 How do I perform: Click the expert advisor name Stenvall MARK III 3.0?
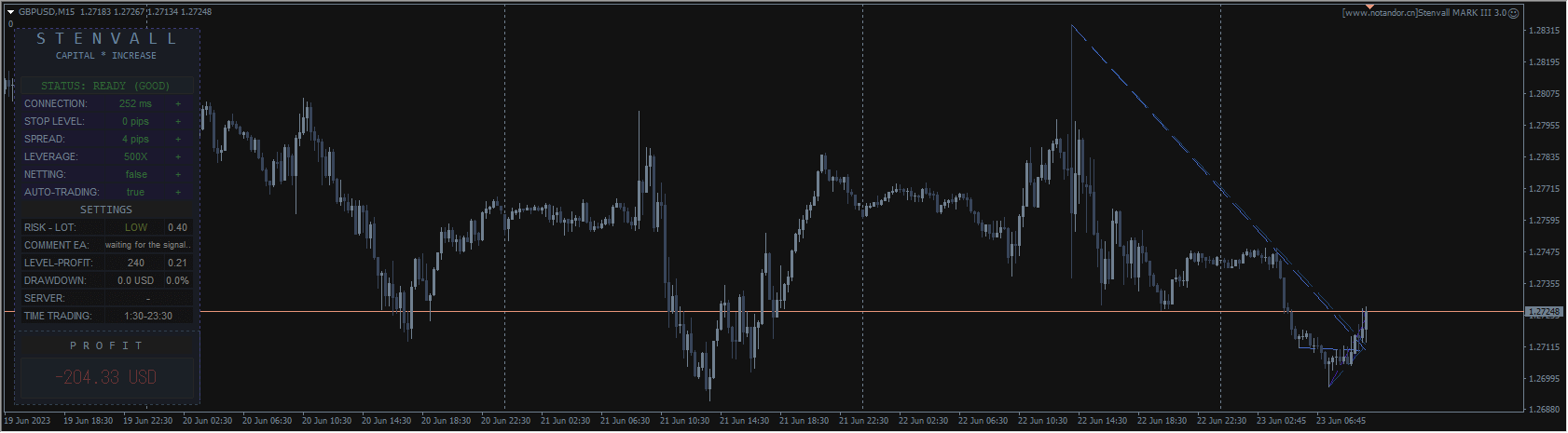1462,13
